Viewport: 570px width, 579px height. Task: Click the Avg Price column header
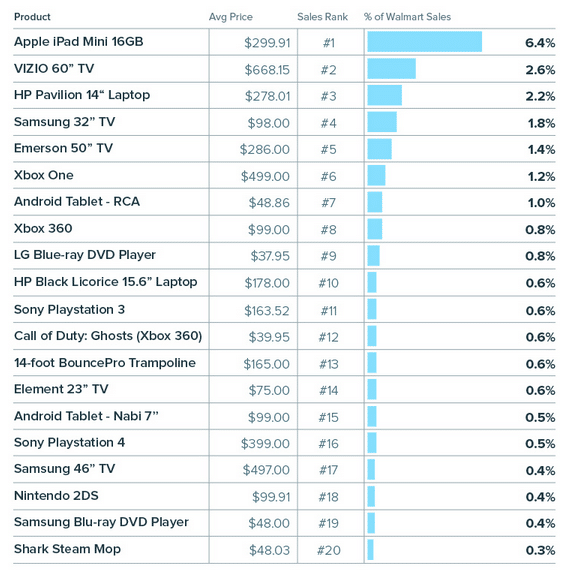(231, 17)
